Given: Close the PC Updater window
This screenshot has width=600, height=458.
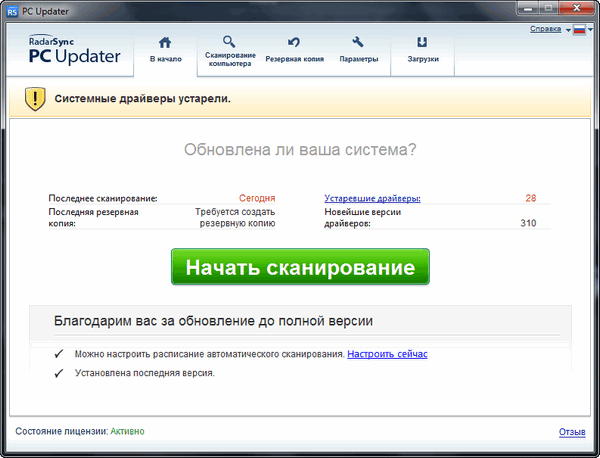Looking at the screenshot, I should pyautogui.click(x=577, y=8).
